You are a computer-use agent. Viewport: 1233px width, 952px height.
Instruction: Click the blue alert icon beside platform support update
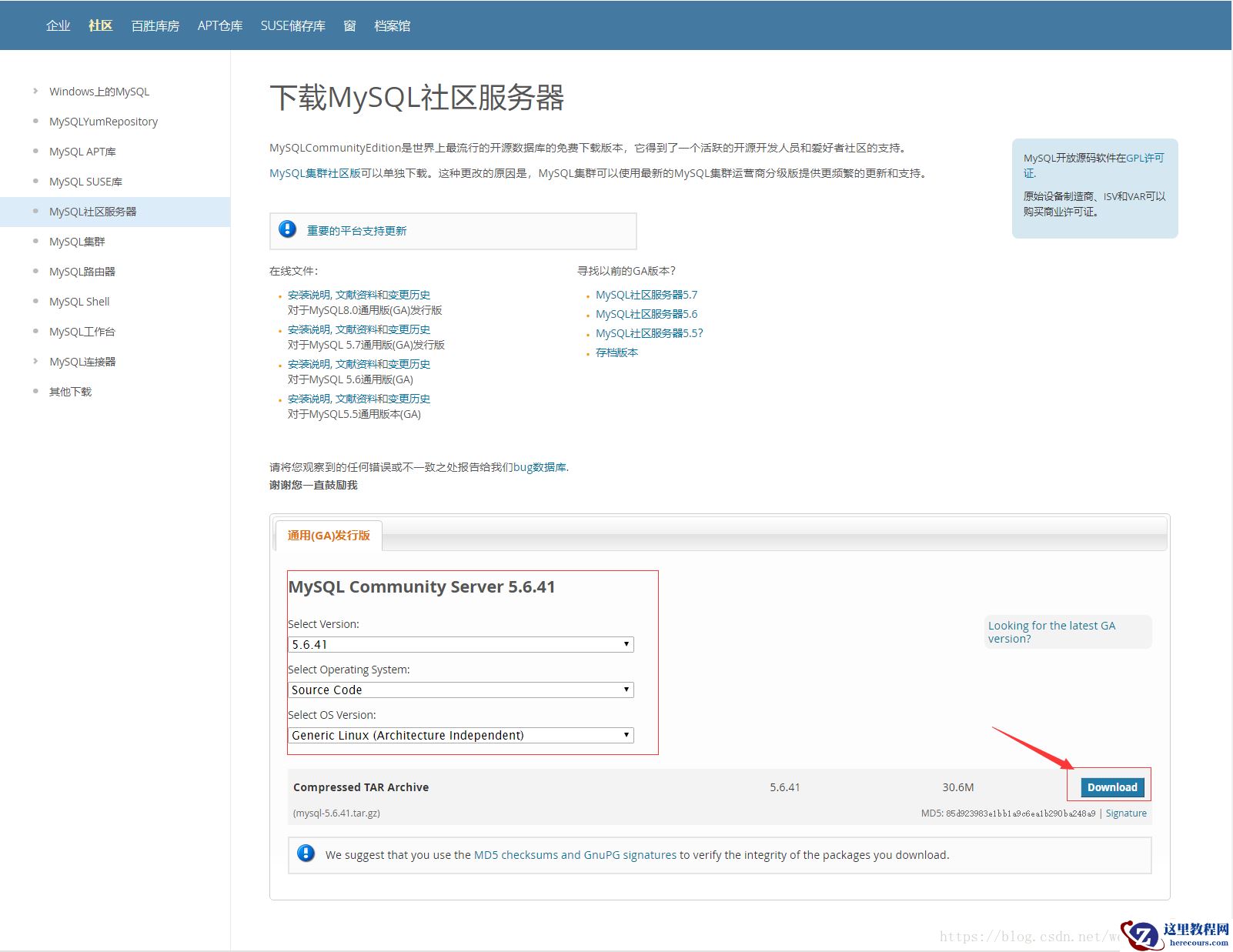pyautogui.click(x=287, y=229)
